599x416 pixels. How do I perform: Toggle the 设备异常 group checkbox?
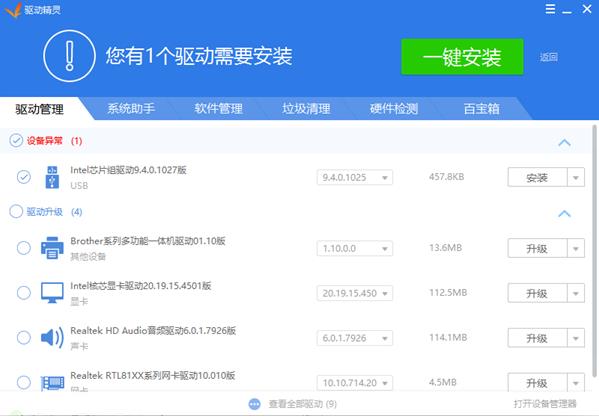click(x=16, y=141)
